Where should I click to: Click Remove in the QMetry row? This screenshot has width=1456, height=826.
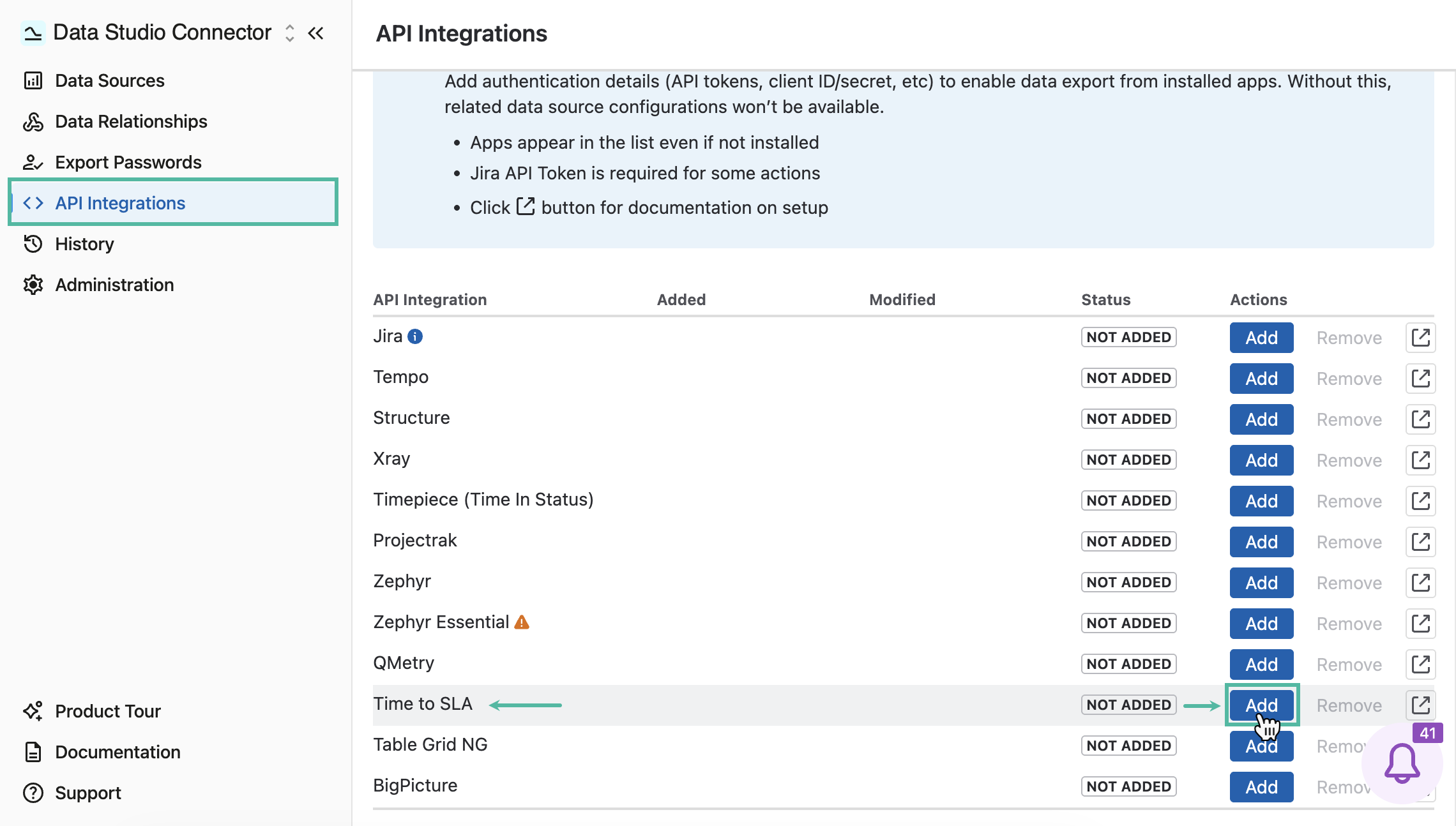point(1349,665)
